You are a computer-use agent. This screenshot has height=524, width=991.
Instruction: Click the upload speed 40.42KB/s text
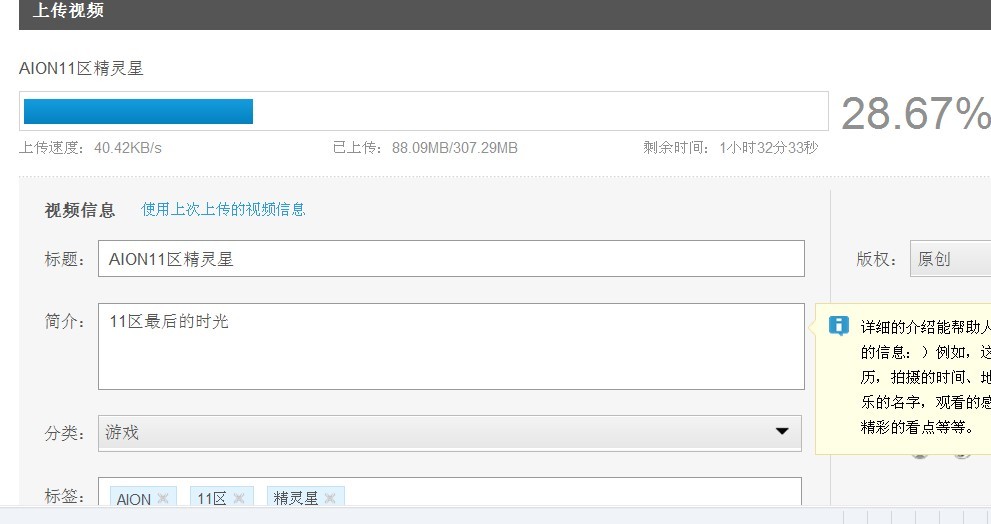[x=128, y=148]
